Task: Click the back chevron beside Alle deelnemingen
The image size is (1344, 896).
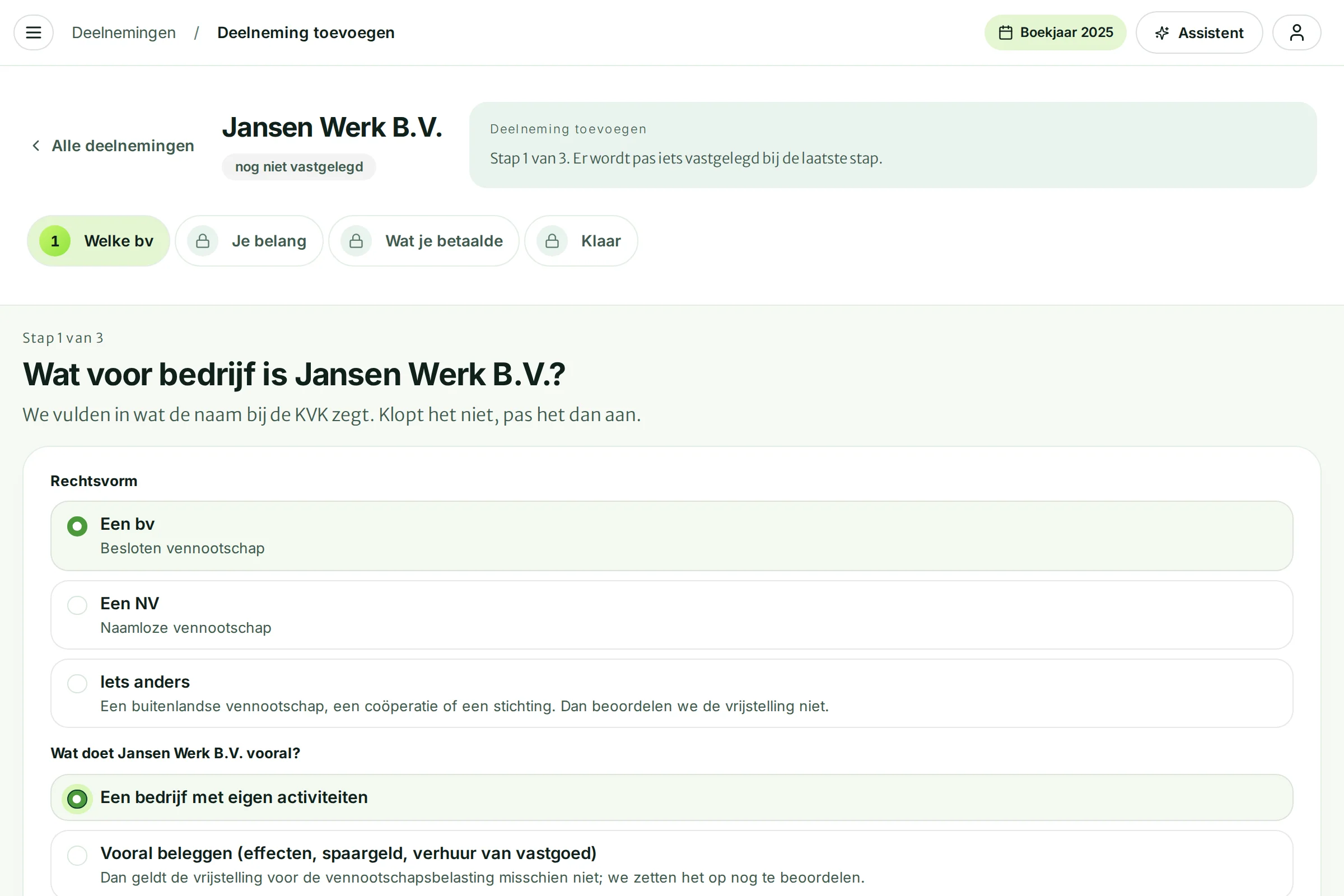Action: 36,146
